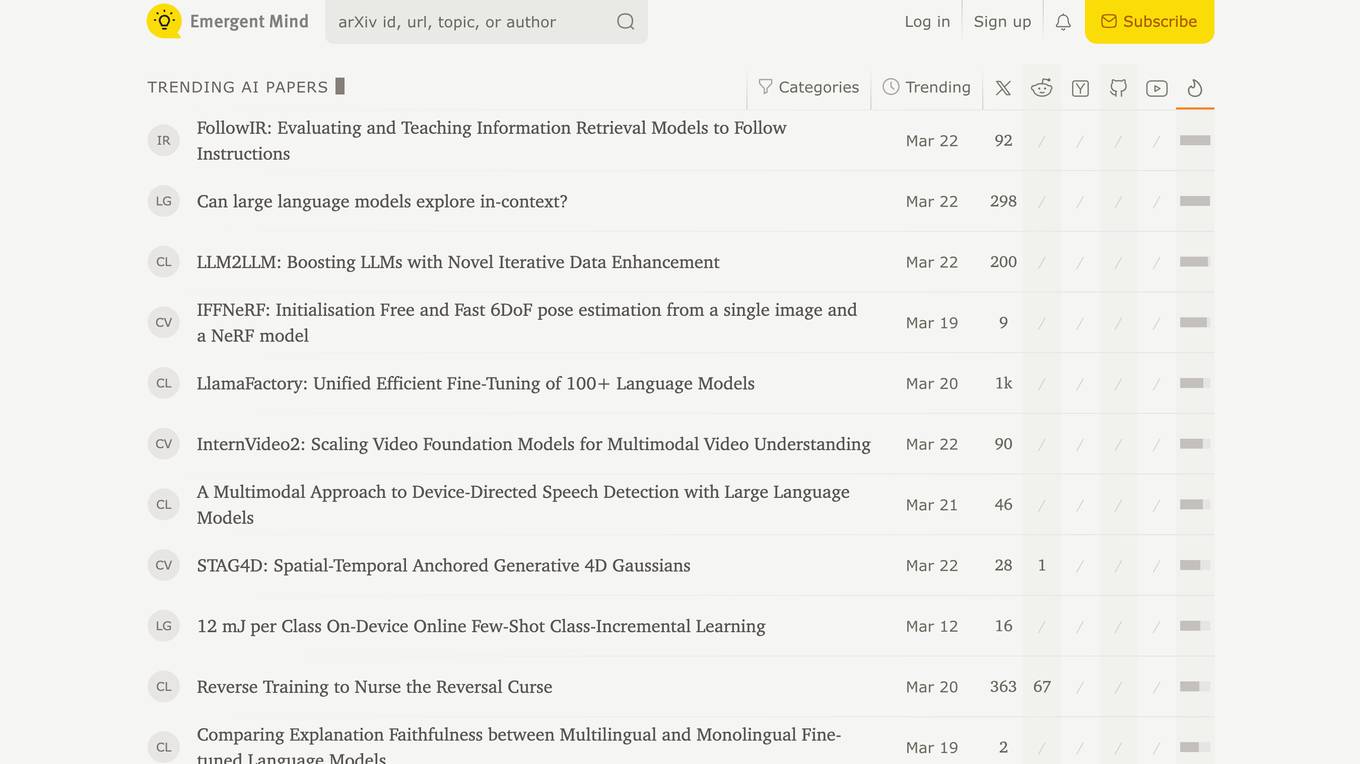Image resolution: width=1360 pixels, height=764 pixels.
Task: Click hotness bar for LlamaFactory row
Action: [1195, 383]
